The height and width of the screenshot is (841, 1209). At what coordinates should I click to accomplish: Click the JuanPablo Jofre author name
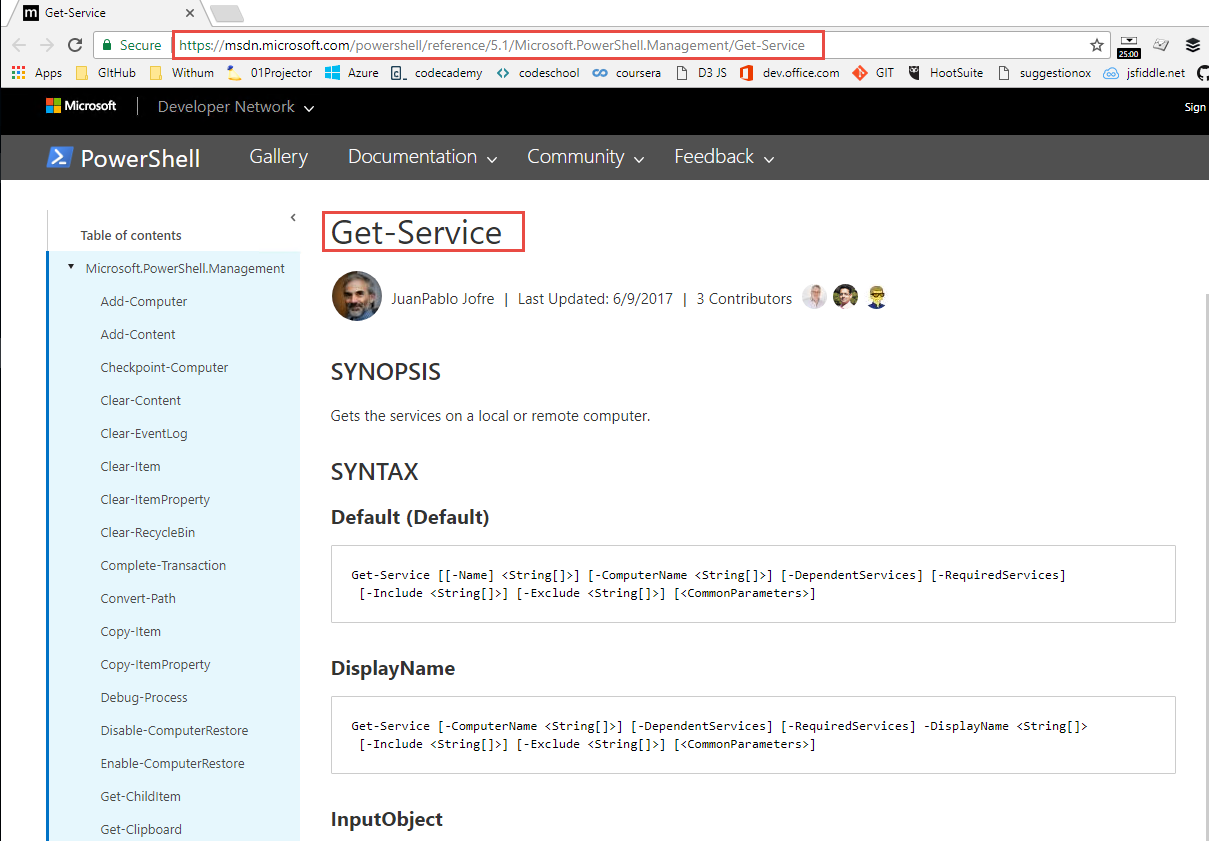coord(442,298)
